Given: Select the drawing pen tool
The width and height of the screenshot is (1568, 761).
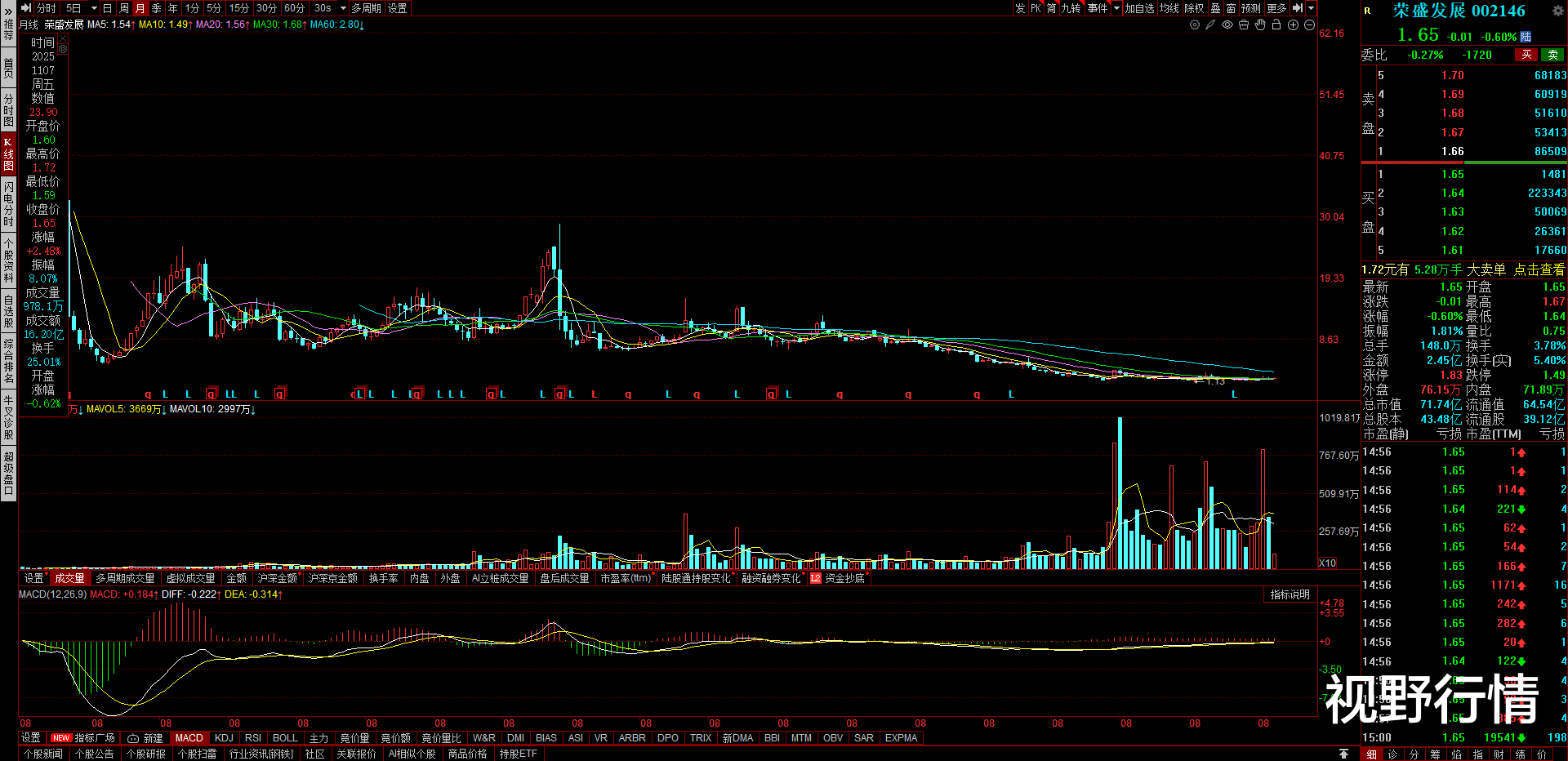Looking at the screenshot, I should point(1210,25).
